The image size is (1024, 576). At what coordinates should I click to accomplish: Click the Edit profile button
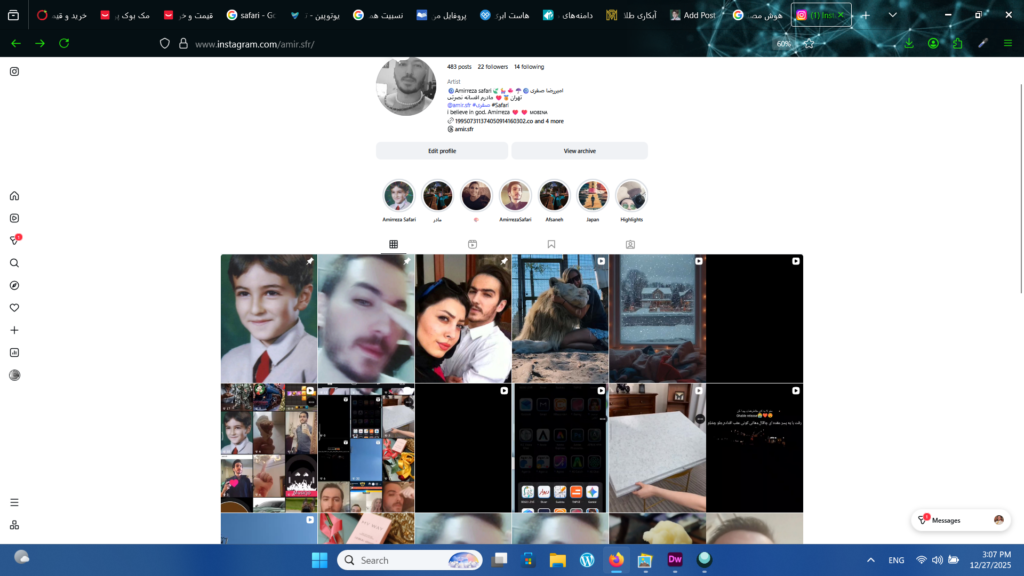442,151
